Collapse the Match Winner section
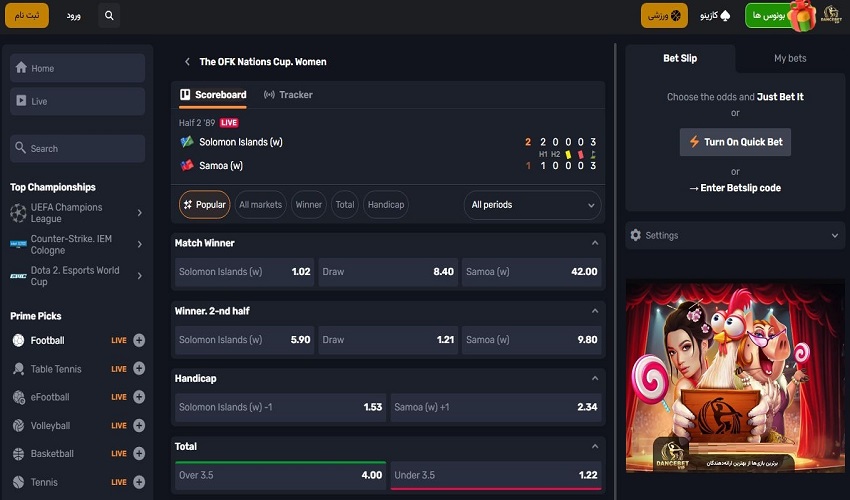The width and height of the screenshot is (850, 500). [595, 243]
